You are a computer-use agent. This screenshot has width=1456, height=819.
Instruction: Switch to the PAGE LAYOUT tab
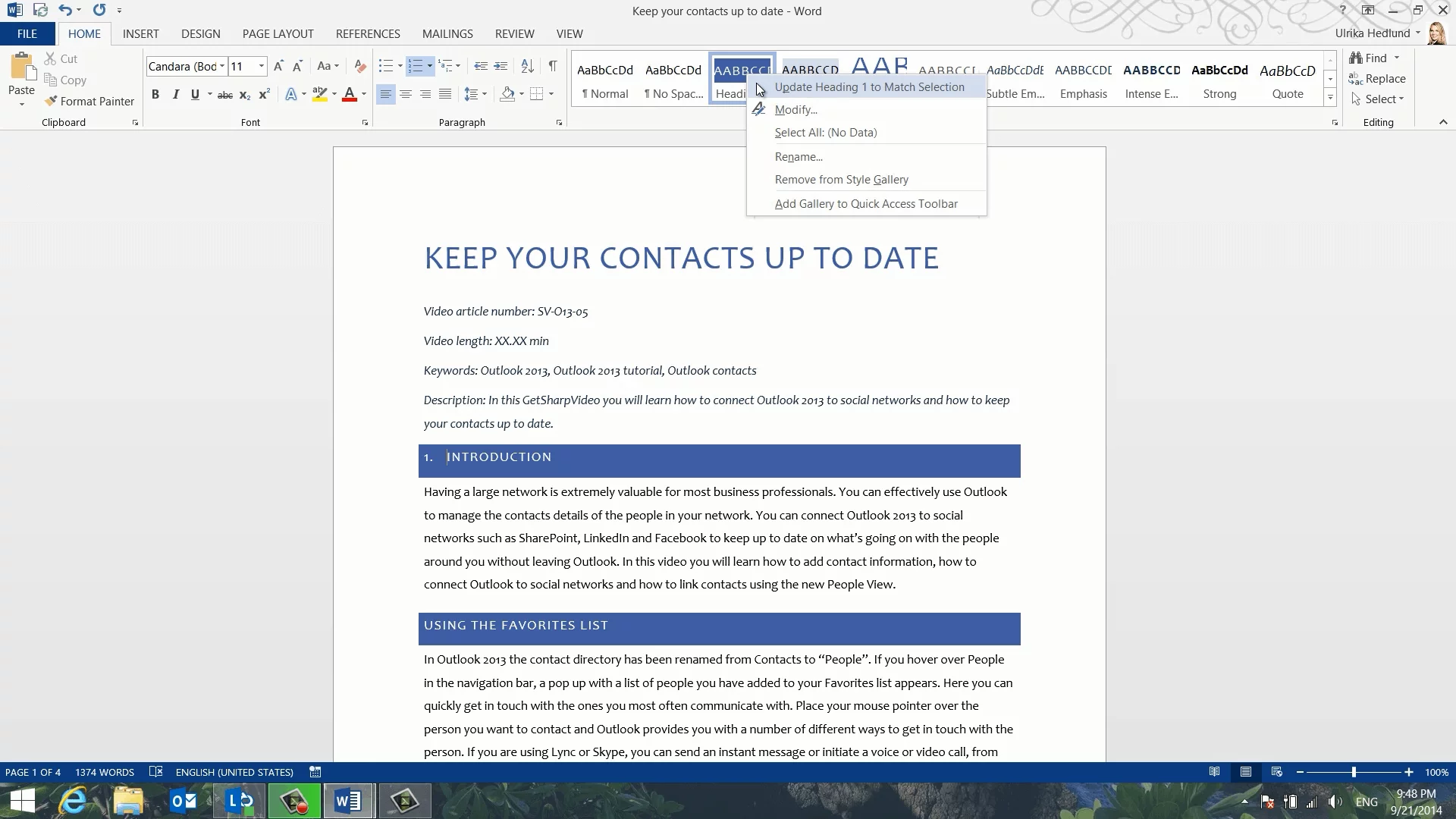tap(278, 34)
